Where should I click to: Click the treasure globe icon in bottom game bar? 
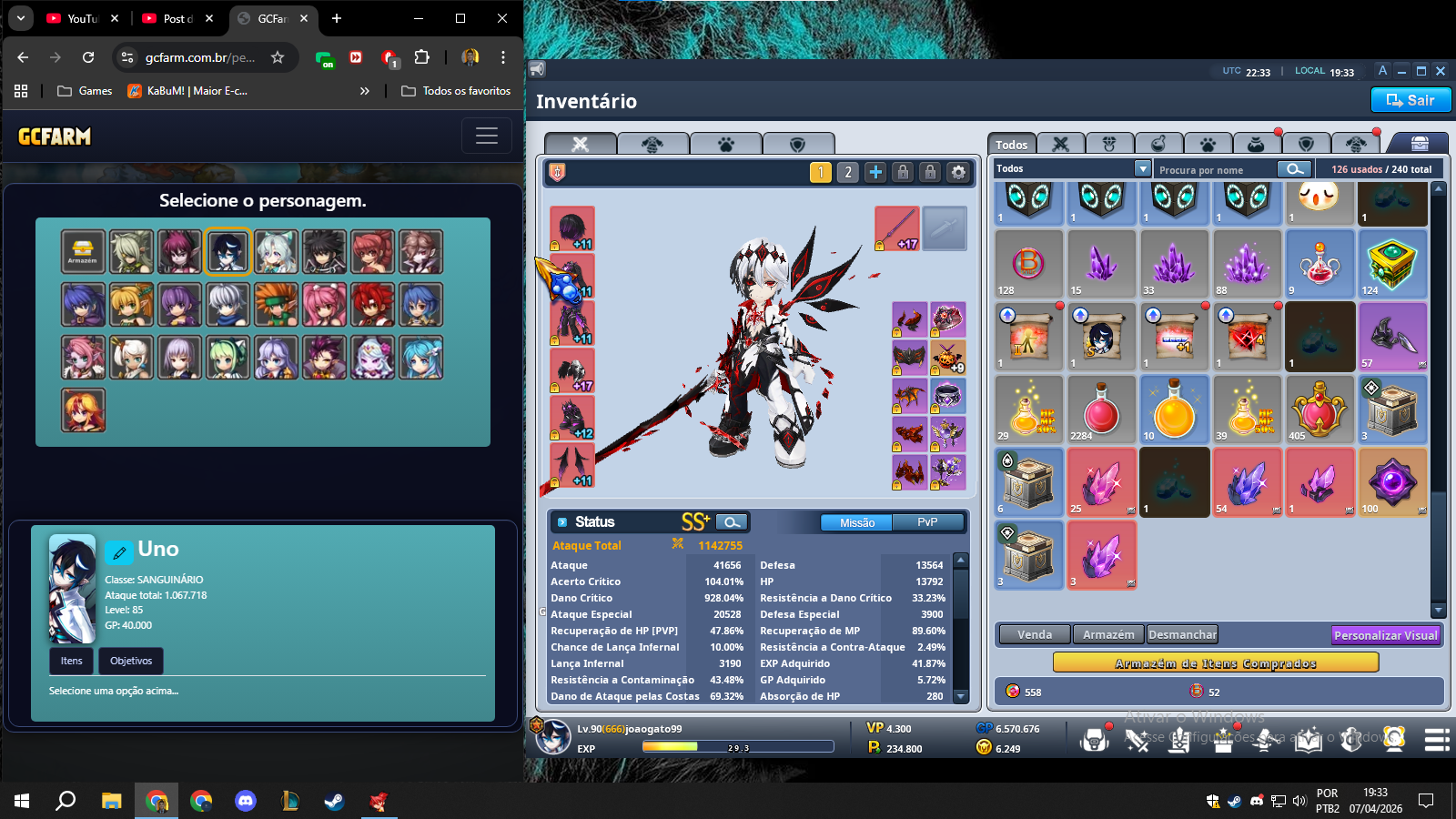click(1394, 739)
